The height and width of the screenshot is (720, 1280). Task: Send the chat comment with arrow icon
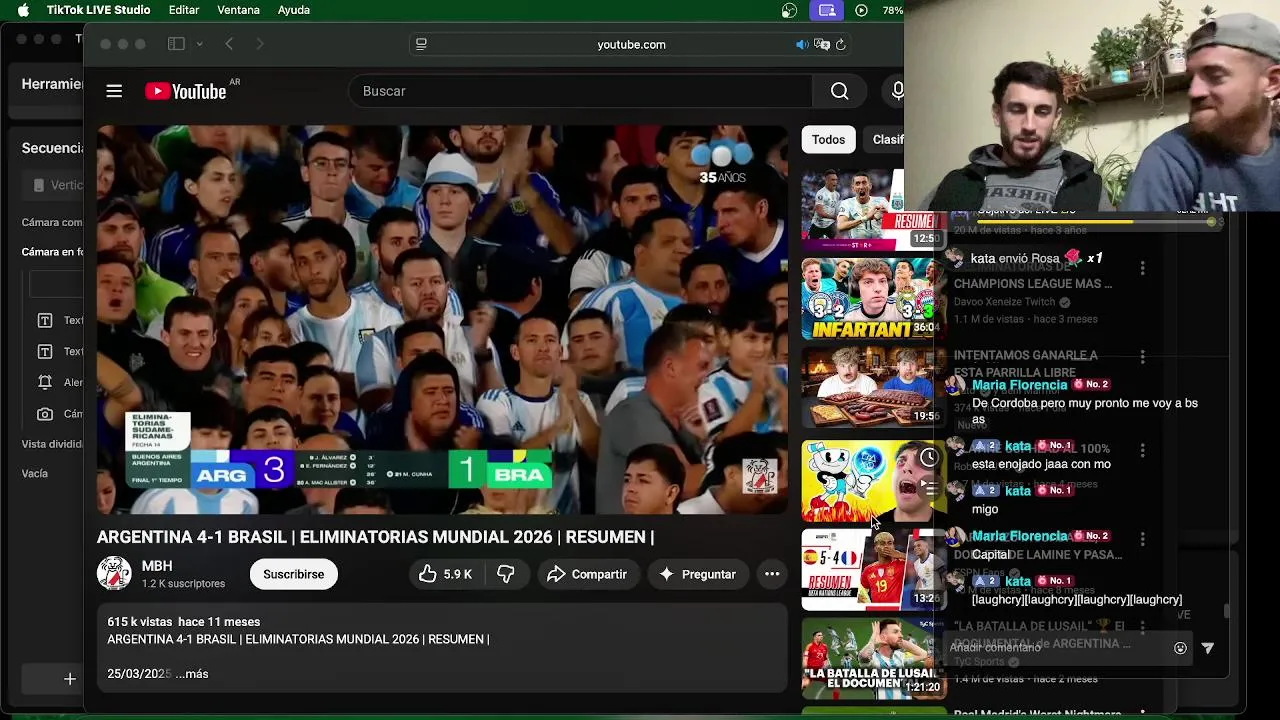point(1208,648)
